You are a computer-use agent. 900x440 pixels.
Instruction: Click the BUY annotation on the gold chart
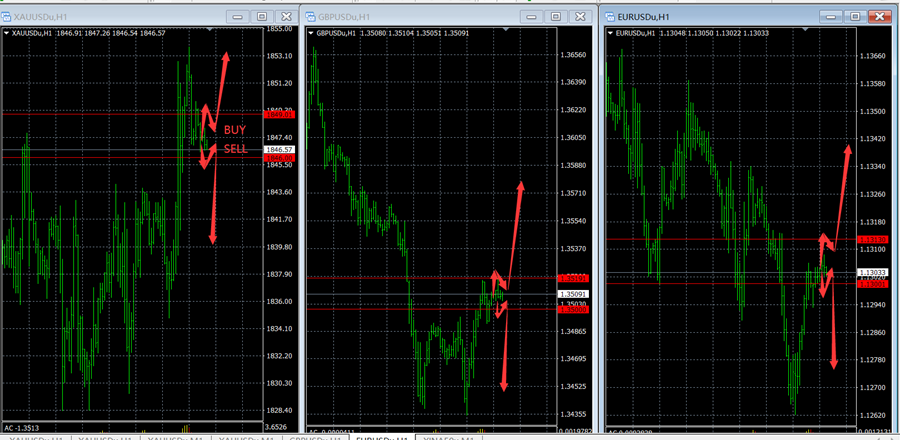pos(234,130)
